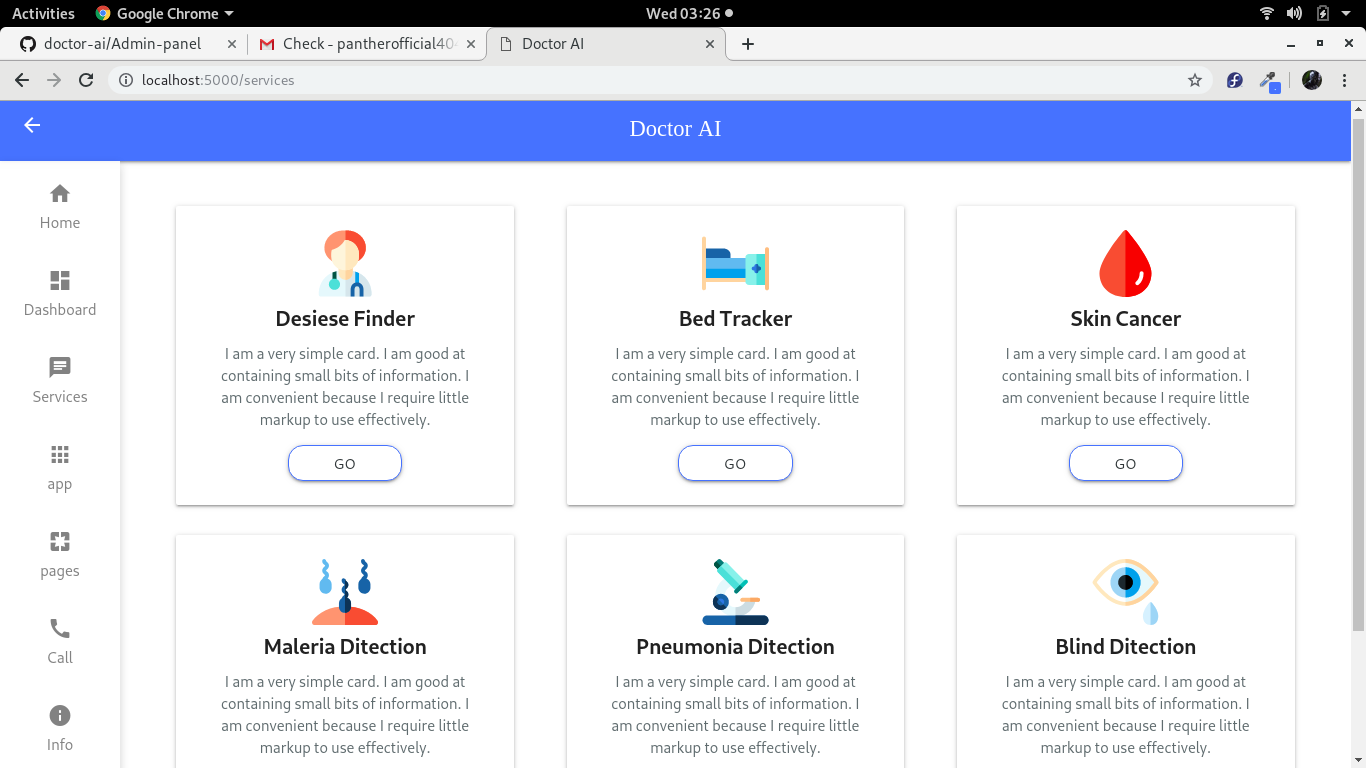Click the volume icon in the system tray
Viewport: 1366px width, 768px height.
(x=1294, y=13)
